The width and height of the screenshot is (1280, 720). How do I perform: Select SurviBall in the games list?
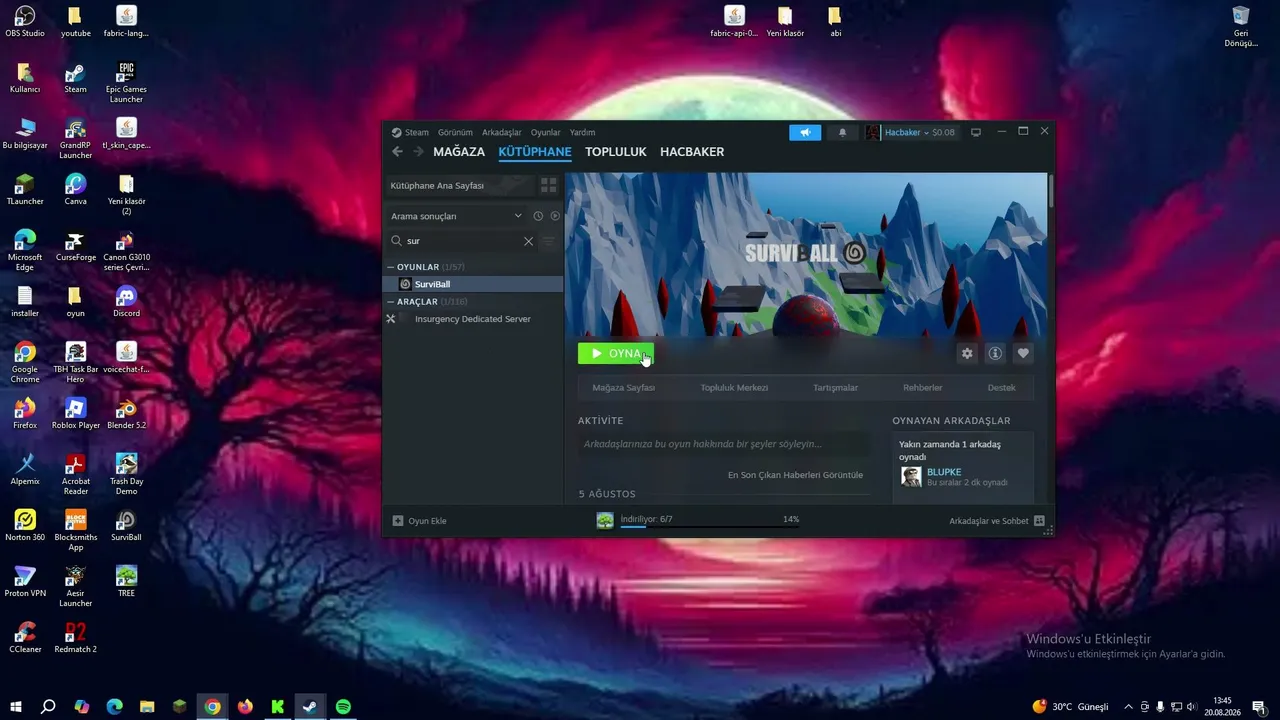click(475, 284)
